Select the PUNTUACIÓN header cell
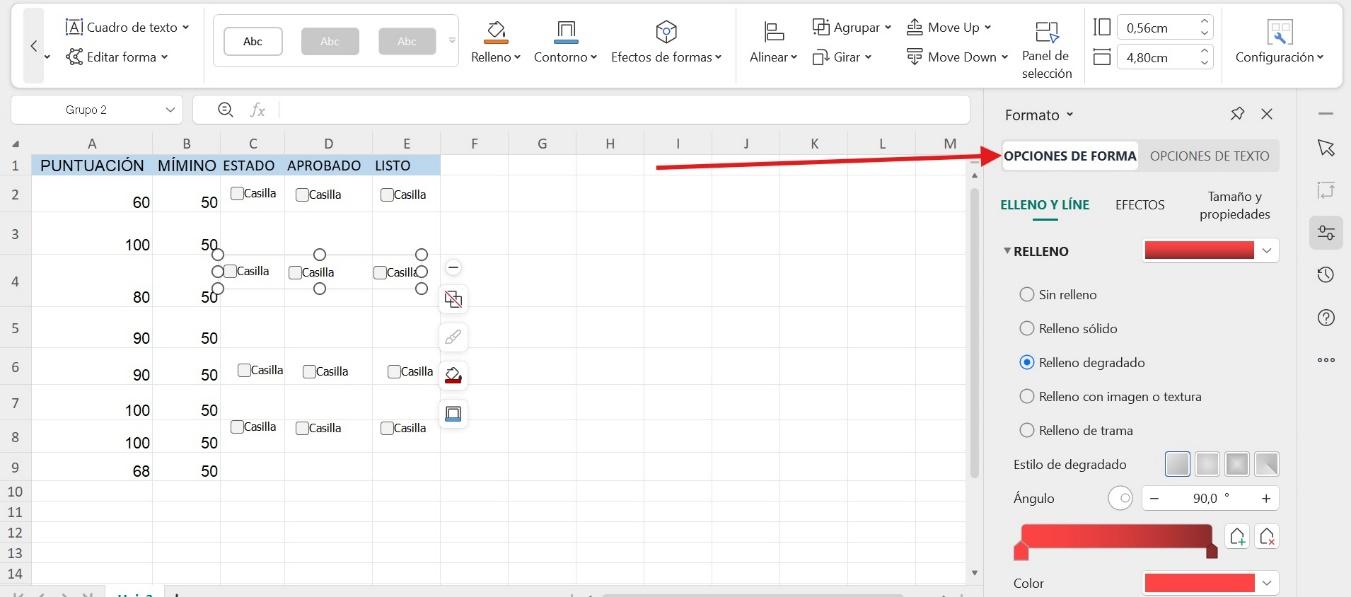This screenshot has height=597, width=1351. pos(92,165)
